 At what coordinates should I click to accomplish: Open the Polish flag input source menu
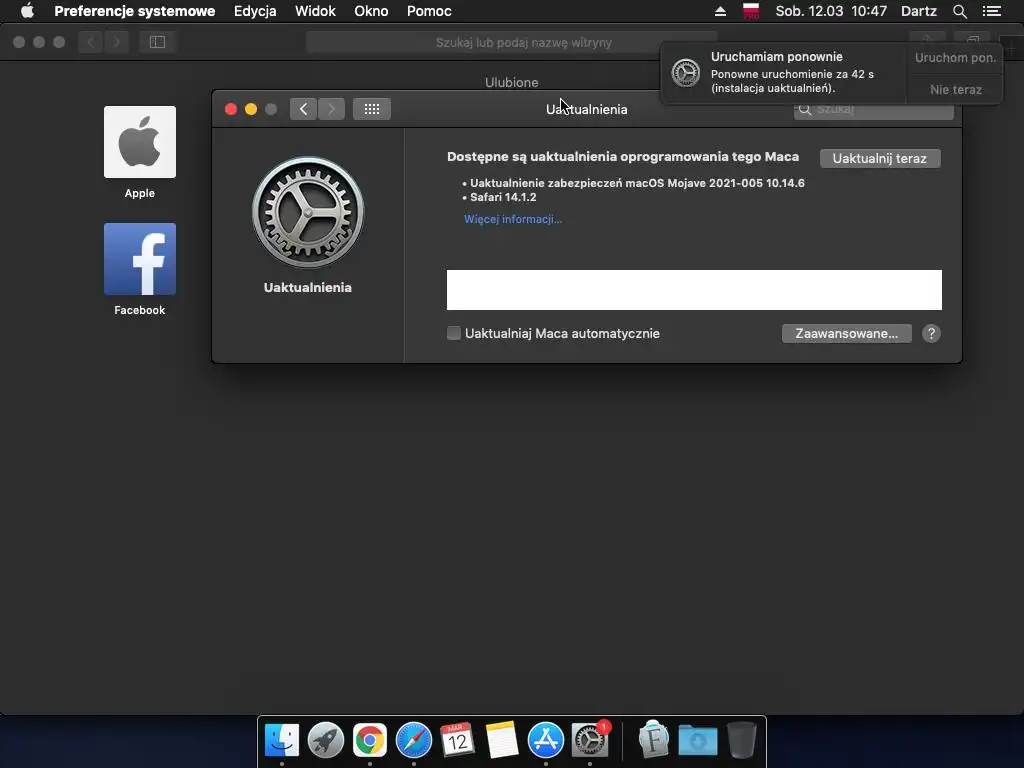(751, 11)
